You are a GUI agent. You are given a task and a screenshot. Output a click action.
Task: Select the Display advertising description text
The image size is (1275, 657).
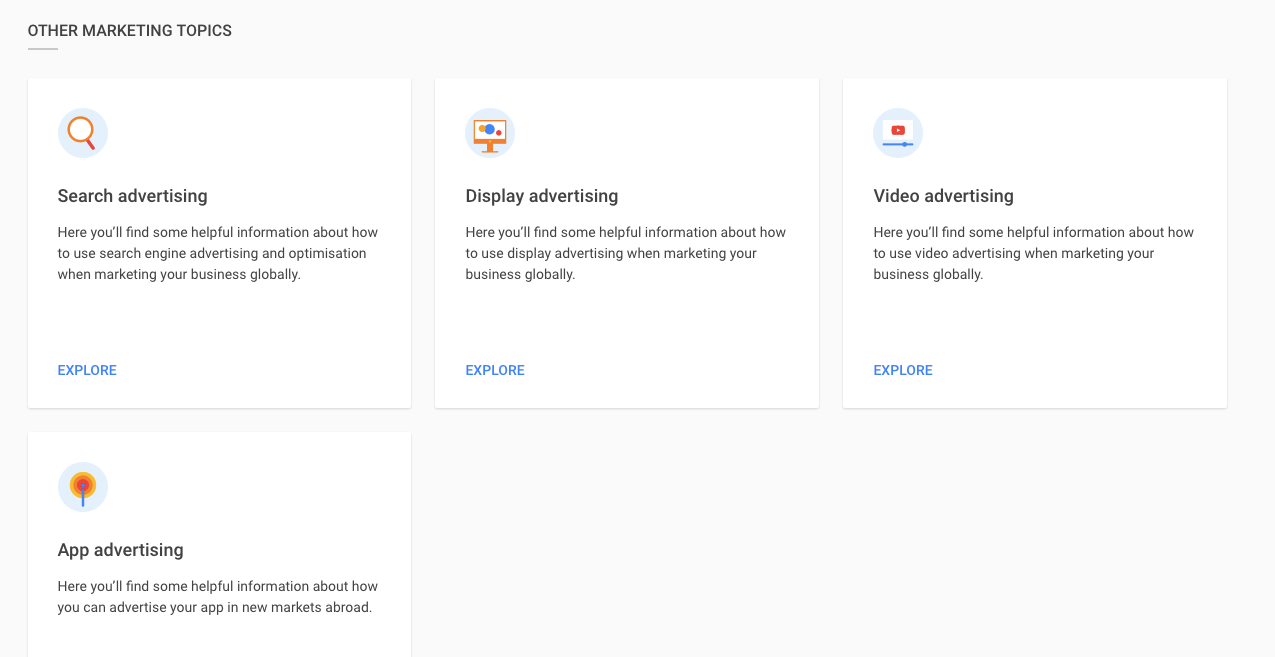[626, 253]
